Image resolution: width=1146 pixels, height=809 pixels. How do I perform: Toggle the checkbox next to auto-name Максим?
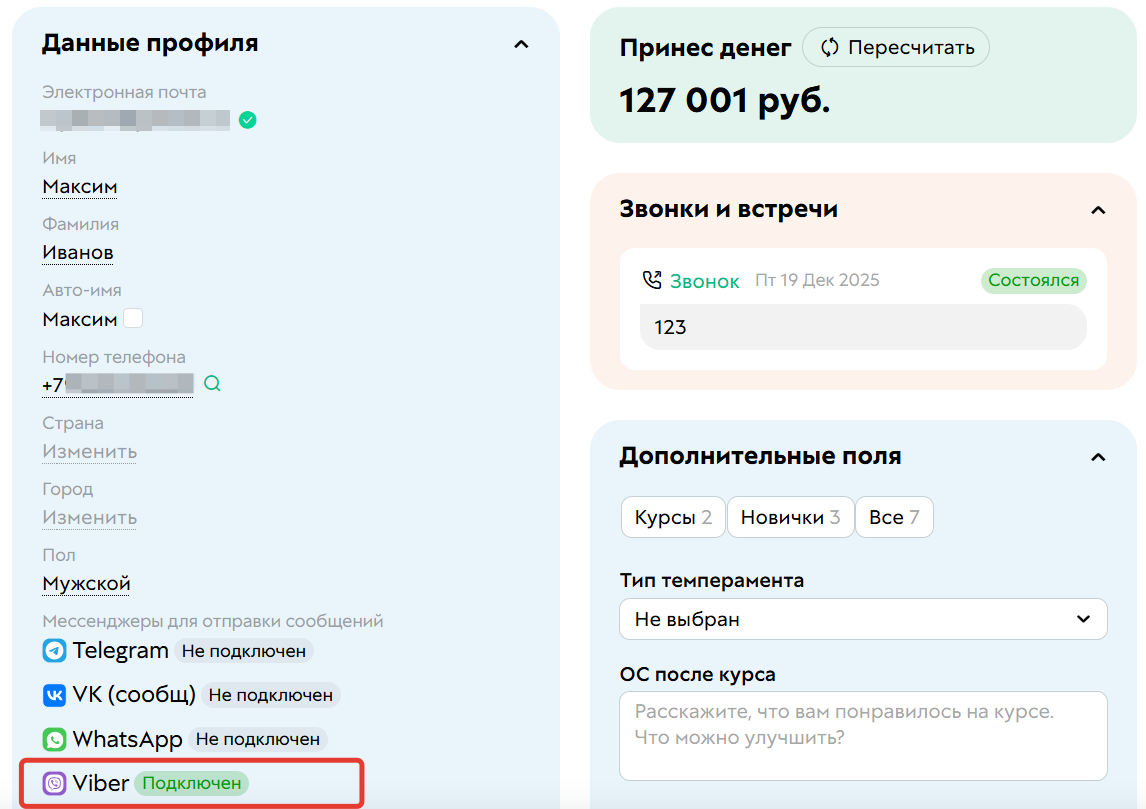click(x=132, y=316)
